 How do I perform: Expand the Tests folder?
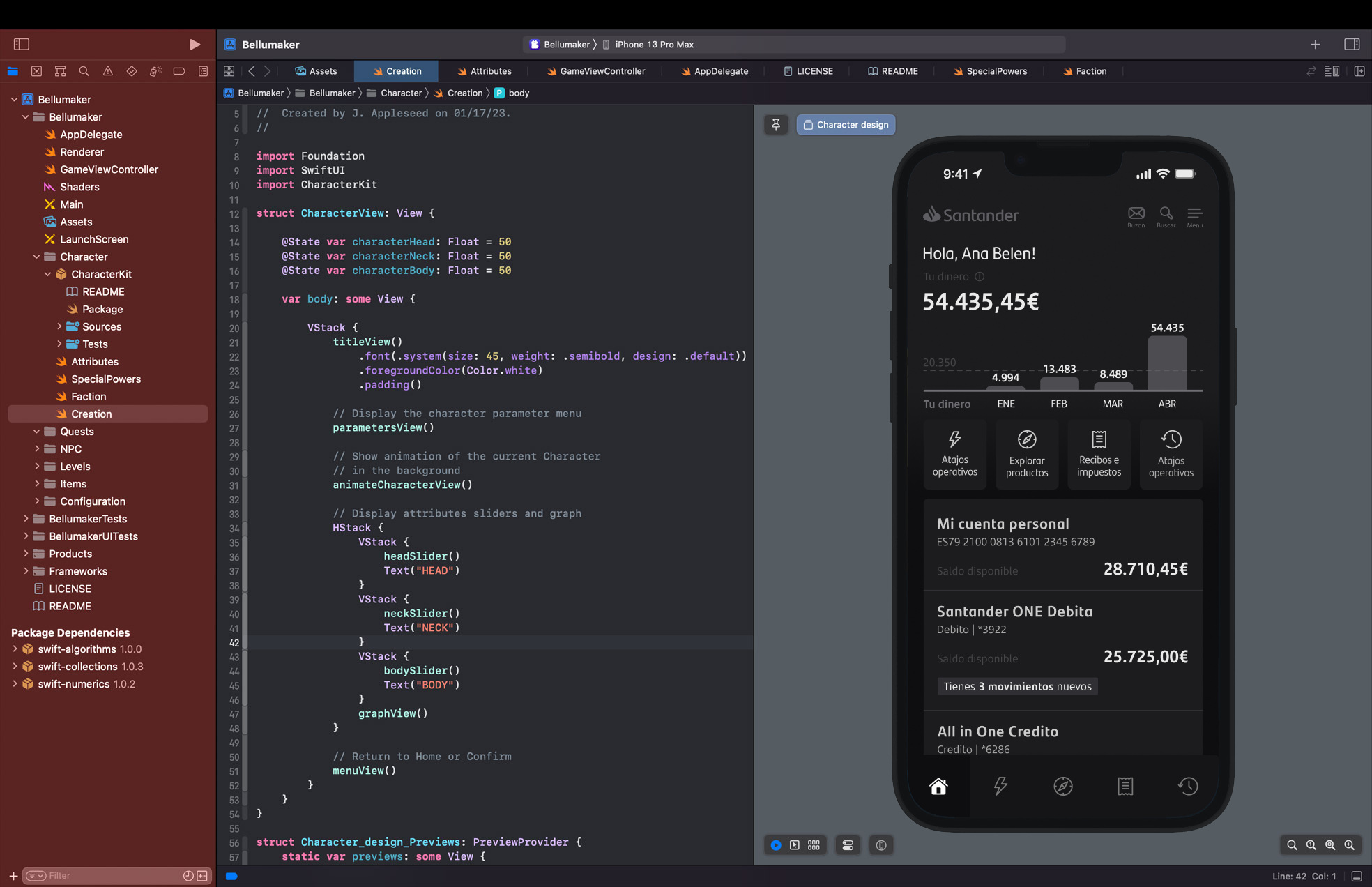tap(59, 344)
